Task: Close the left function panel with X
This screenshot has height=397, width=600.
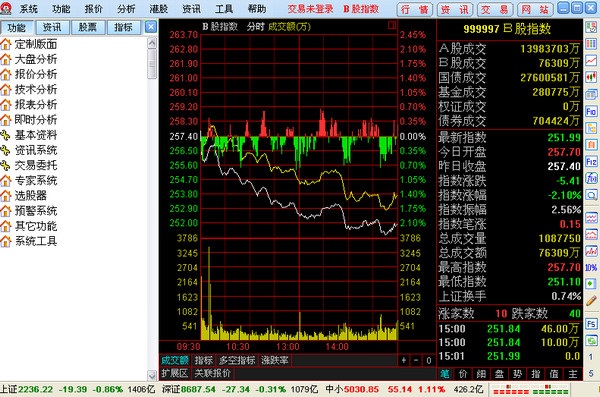Action: [x=151, y=27]
